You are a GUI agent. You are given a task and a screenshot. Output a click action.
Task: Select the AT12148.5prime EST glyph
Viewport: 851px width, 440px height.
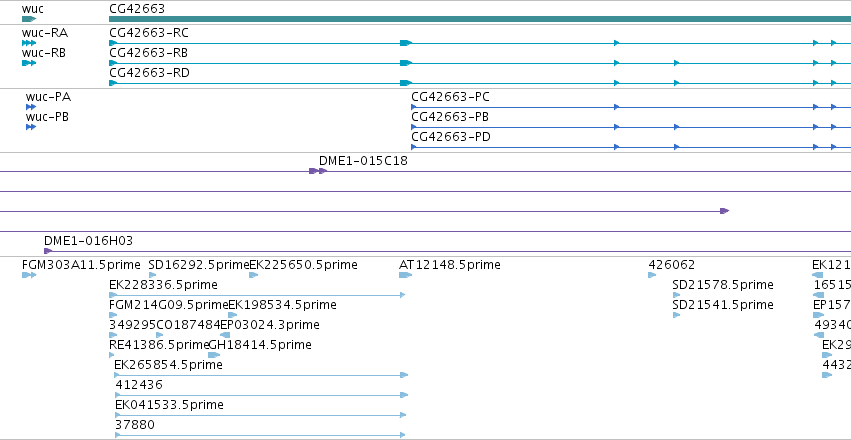(x=405, y=275)
